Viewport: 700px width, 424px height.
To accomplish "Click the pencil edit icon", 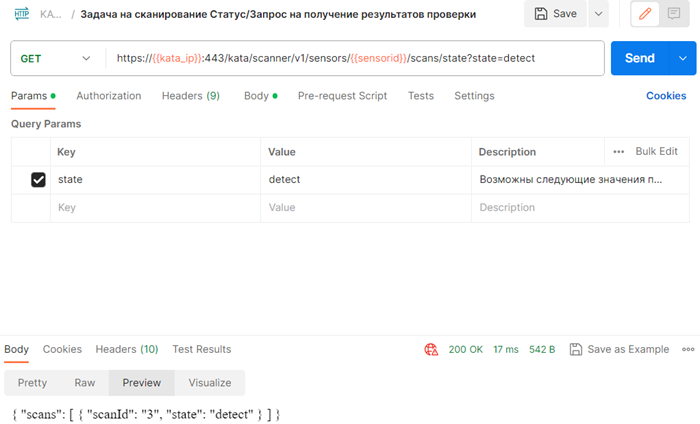I will 645,14.
